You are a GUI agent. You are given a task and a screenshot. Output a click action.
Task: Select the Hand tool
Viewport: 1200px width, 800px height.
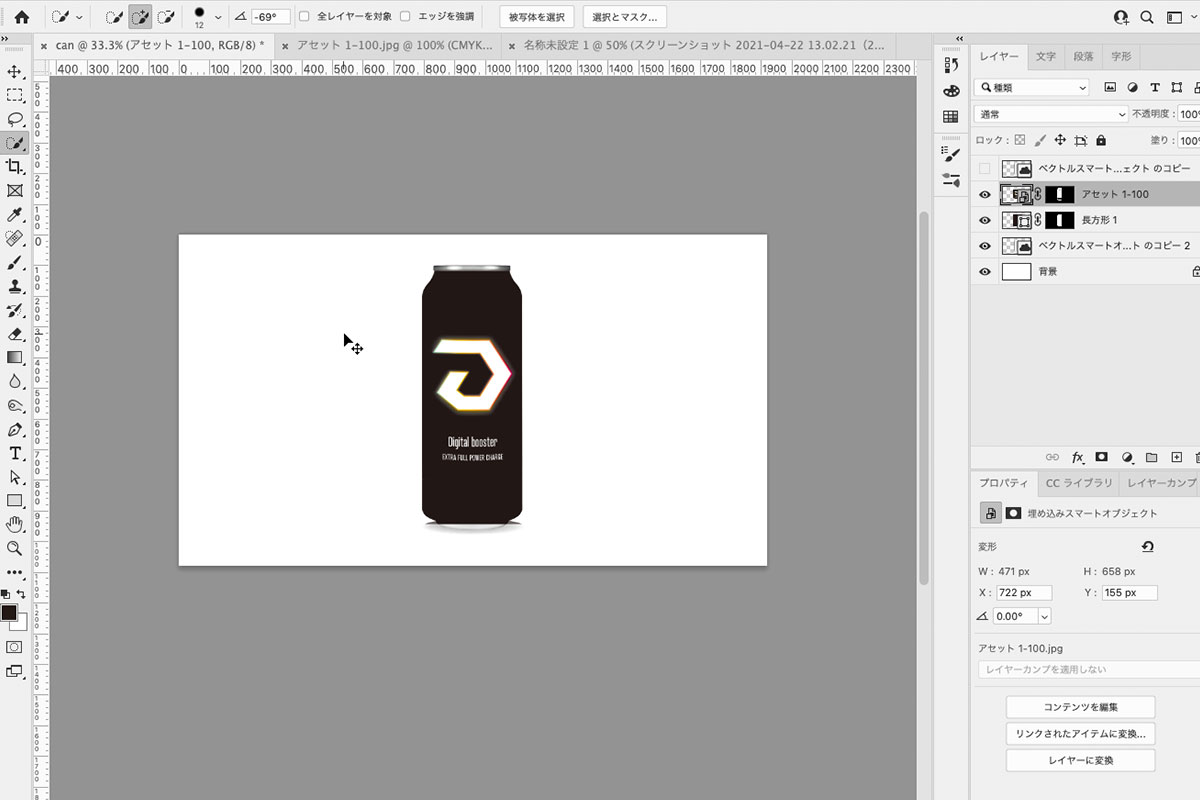[x=15, y=524]
